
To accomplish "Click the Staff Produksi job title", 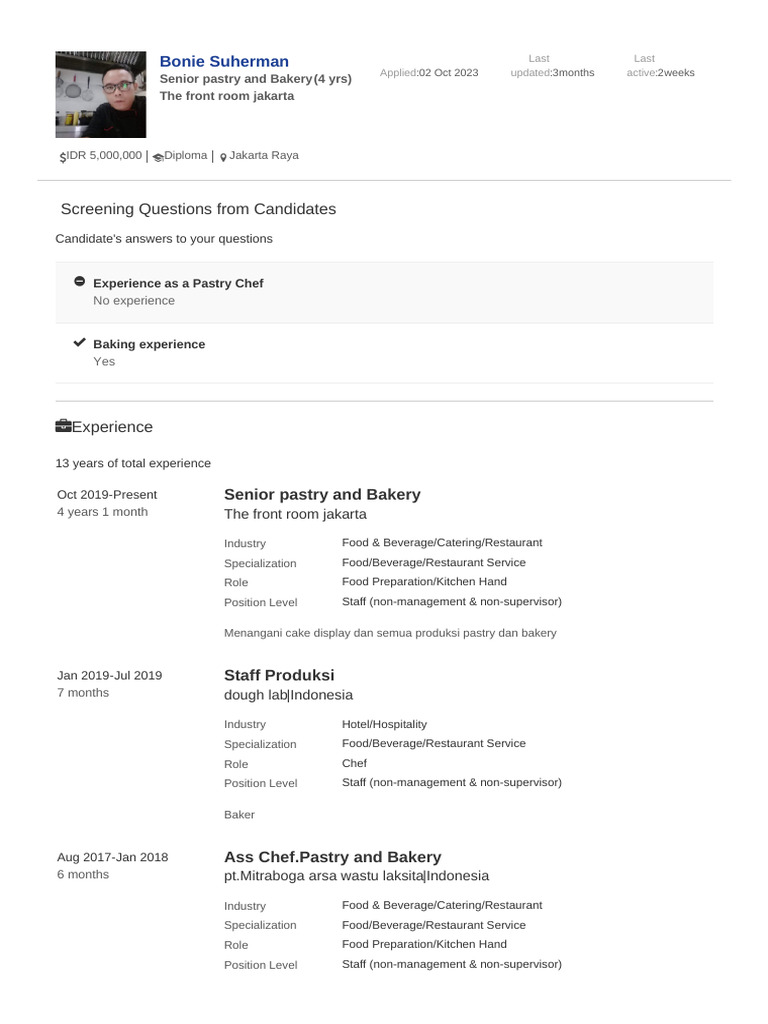I will pos(279,675).
